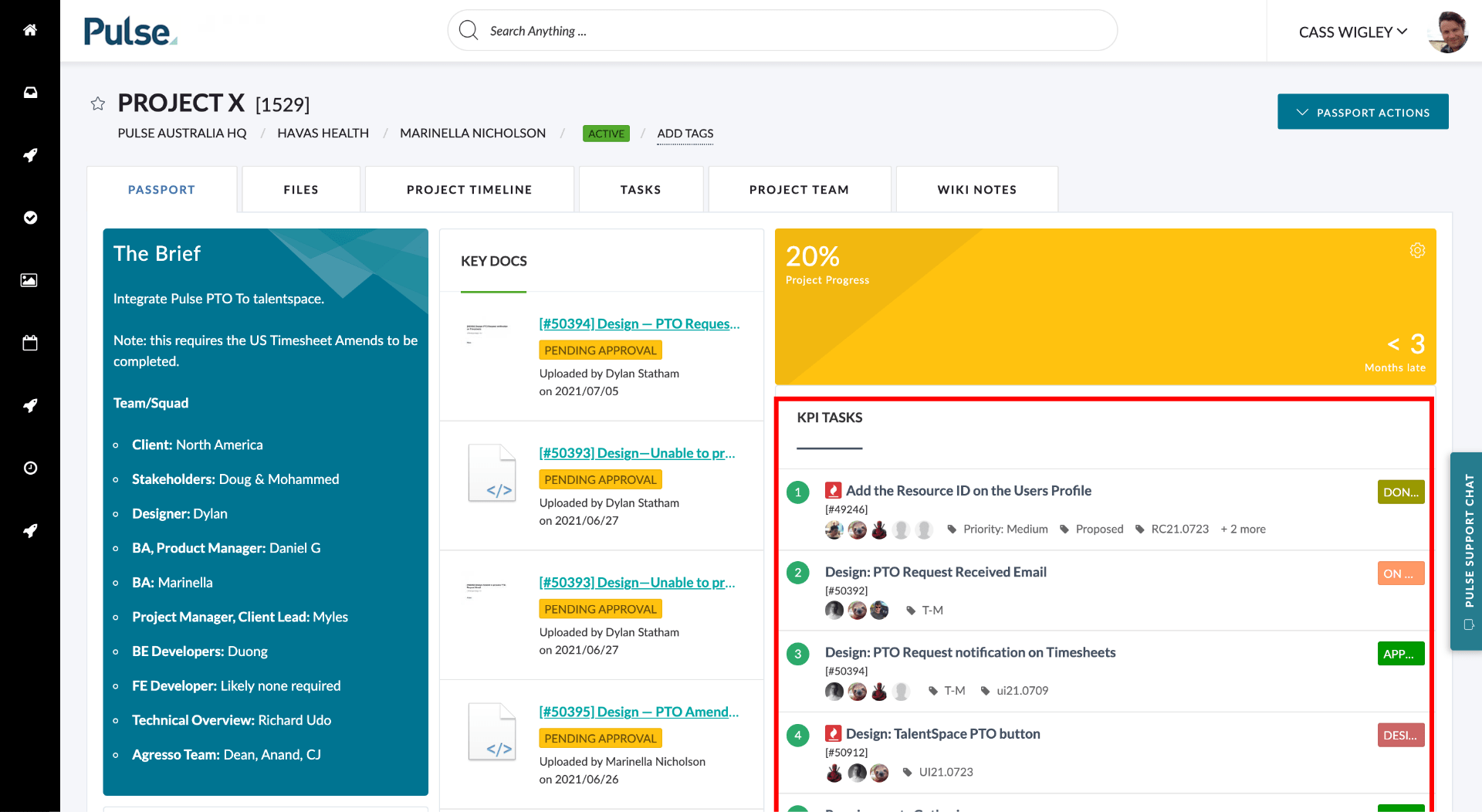Click the T-M tag on task 50392

[932, 611]
